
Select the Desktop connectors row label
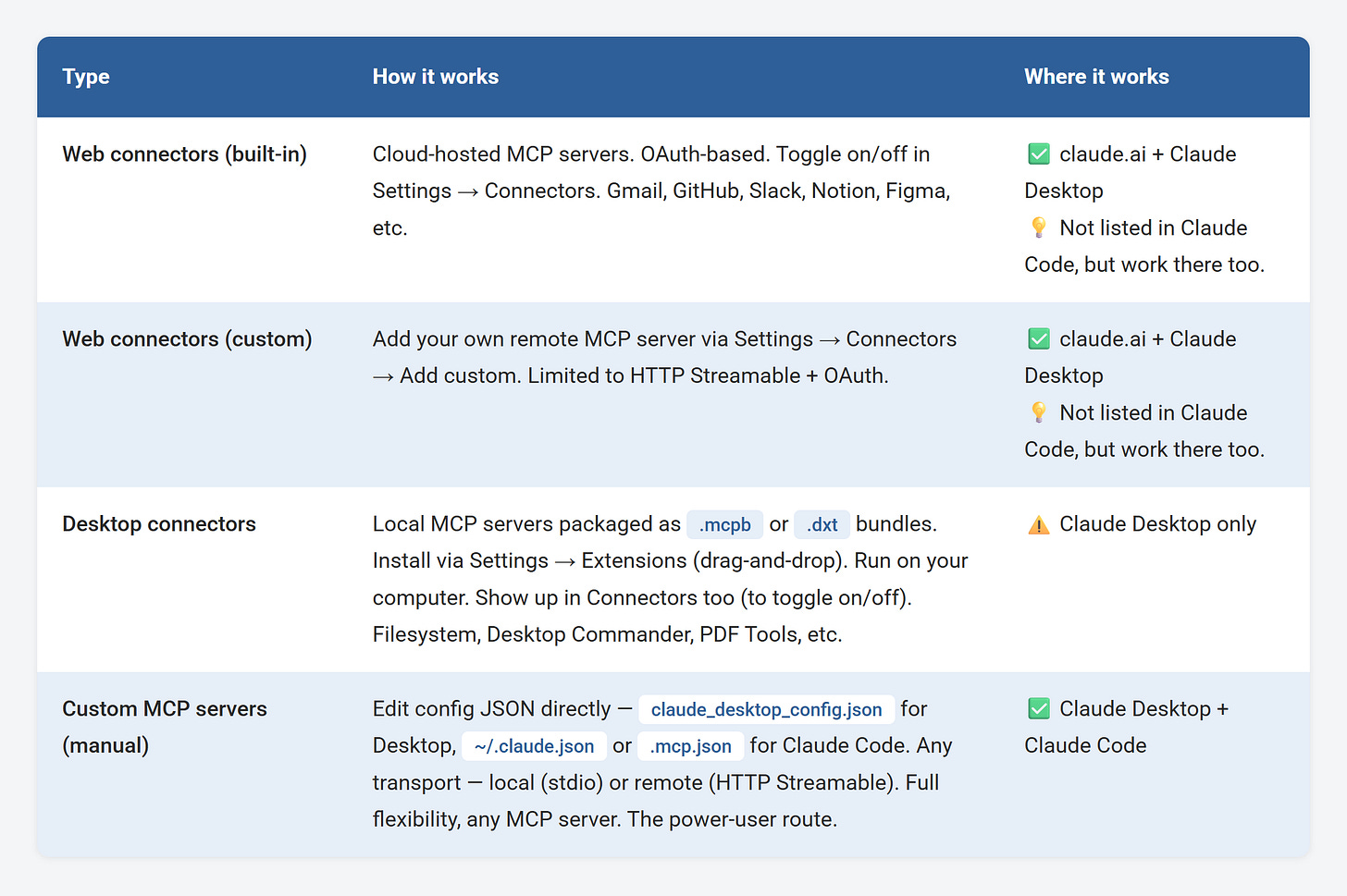pyautogui.click(x=158, y=523)
